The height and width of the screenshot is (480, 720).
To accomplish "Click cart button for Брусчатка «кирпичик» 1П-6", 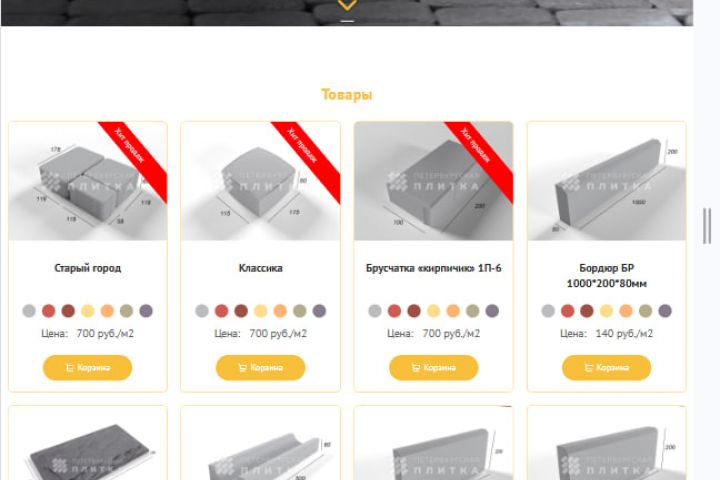I will pos(433,367).
